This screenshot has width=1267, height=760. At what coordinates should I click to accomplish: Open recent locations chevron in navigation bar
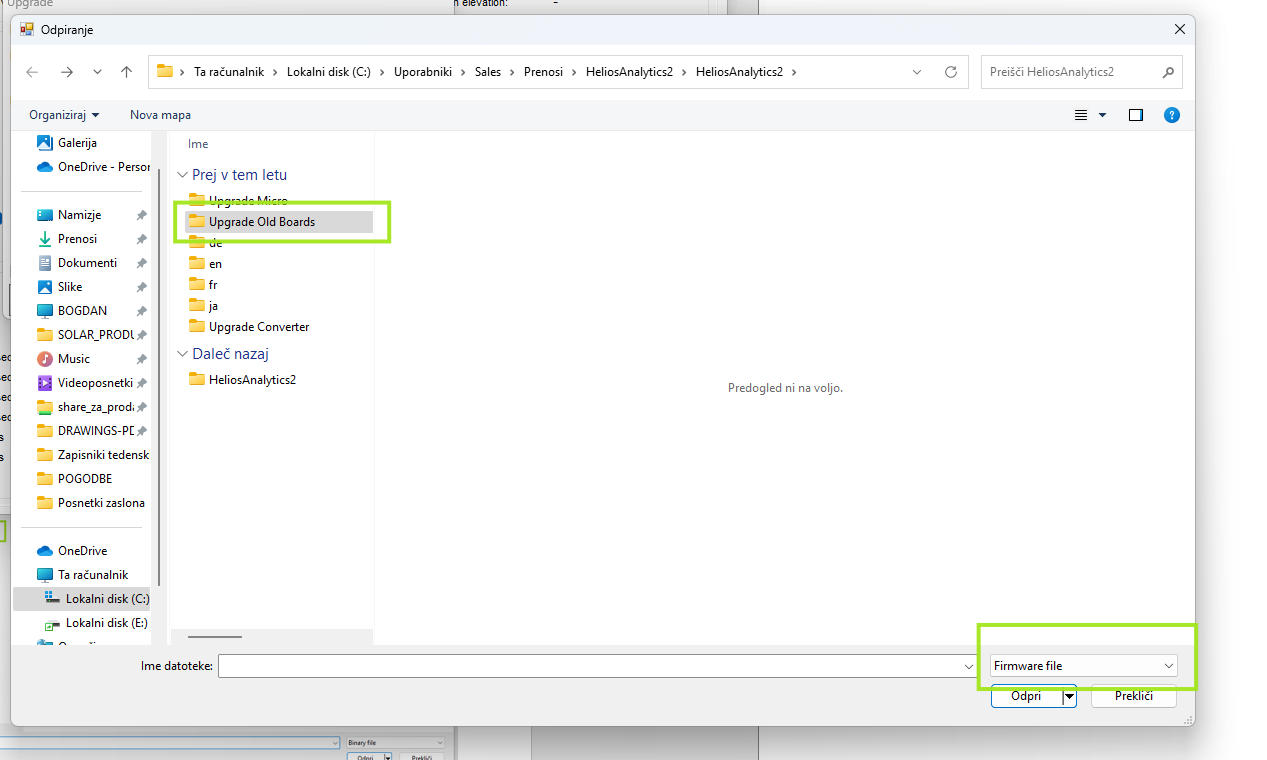[x=97, y=72]
